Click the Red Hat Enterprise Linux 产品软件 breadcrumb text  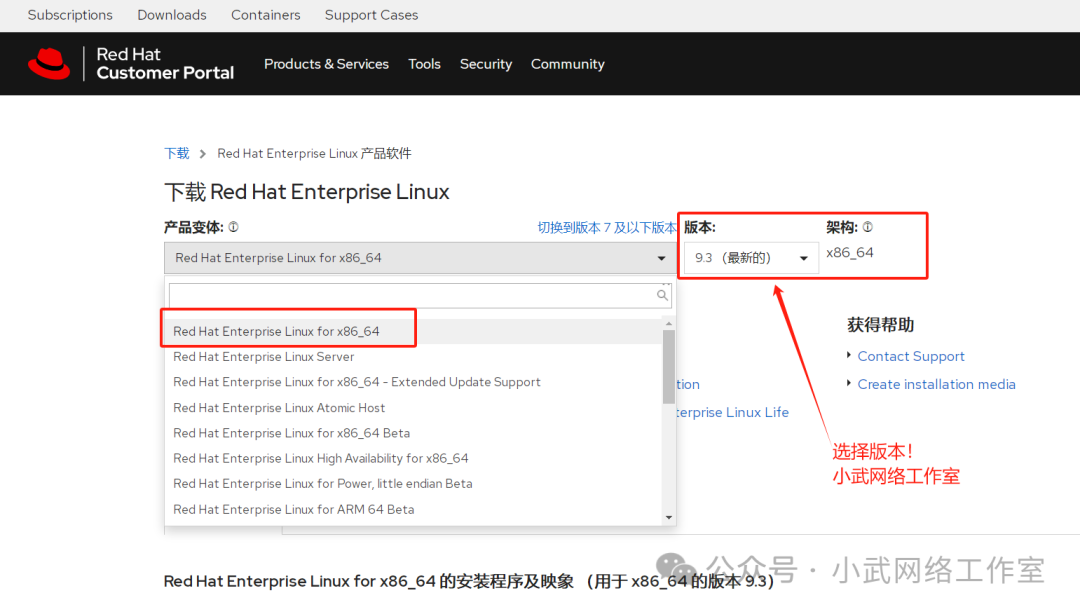pos(314,153)
